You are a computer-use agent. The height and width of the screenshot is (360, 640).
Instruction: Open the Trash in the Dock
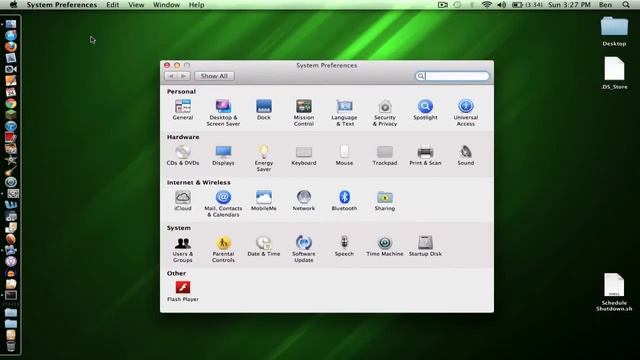pyautogui.click(x=11, y=346)
